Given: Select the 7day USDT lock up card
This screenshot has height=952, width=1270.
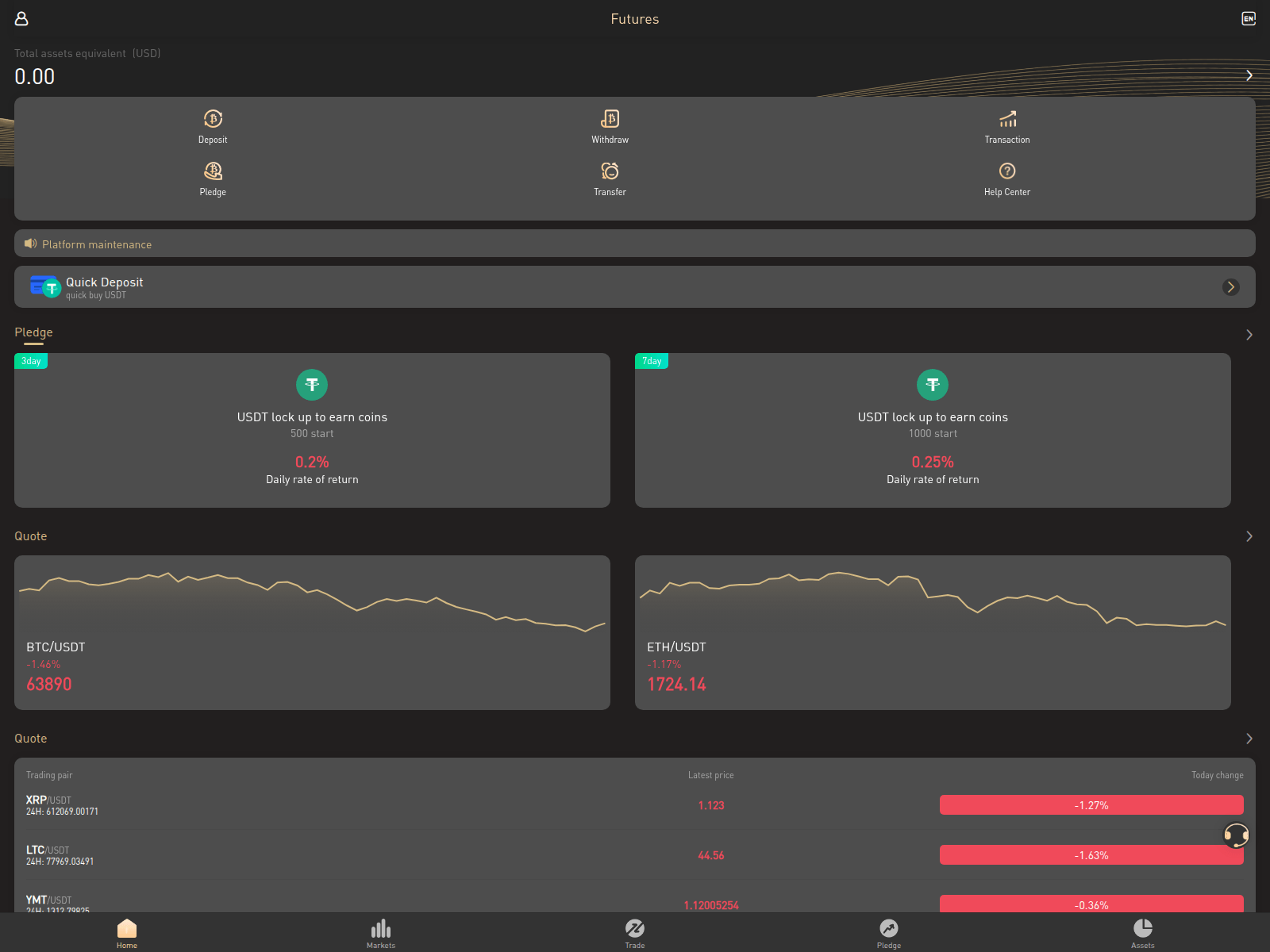Looking at the screenshot, I should click(x=933, y=430).
